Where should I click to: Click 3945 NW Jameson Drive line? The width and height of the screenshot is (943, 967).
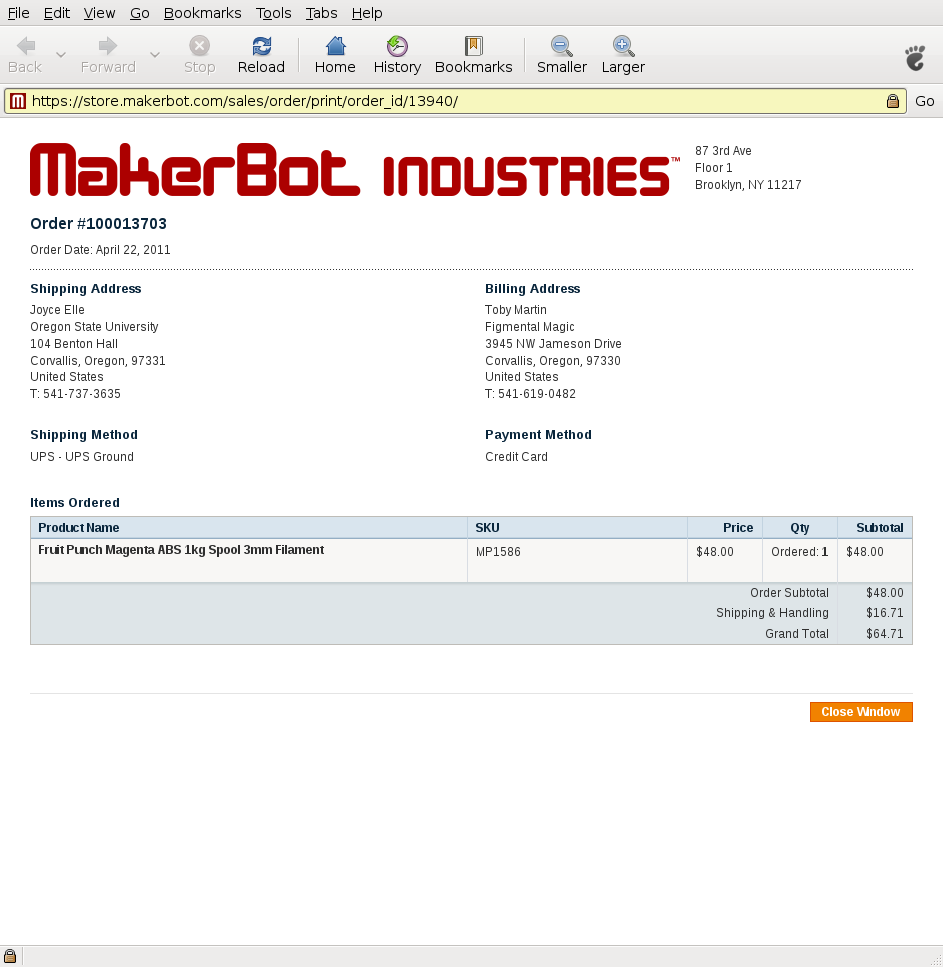point(553,344)
